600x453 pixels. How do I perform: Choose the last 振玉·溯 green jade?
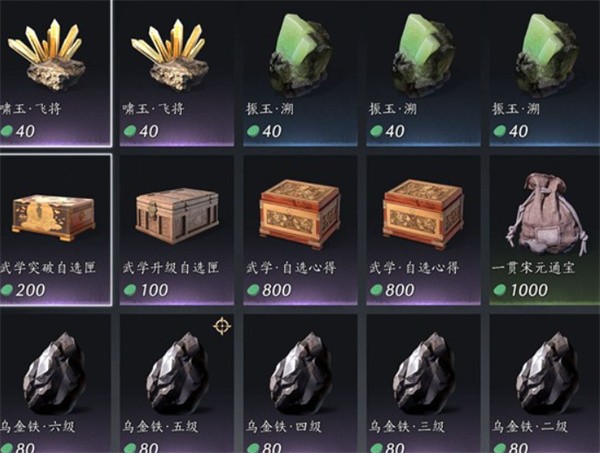(545, 73)
